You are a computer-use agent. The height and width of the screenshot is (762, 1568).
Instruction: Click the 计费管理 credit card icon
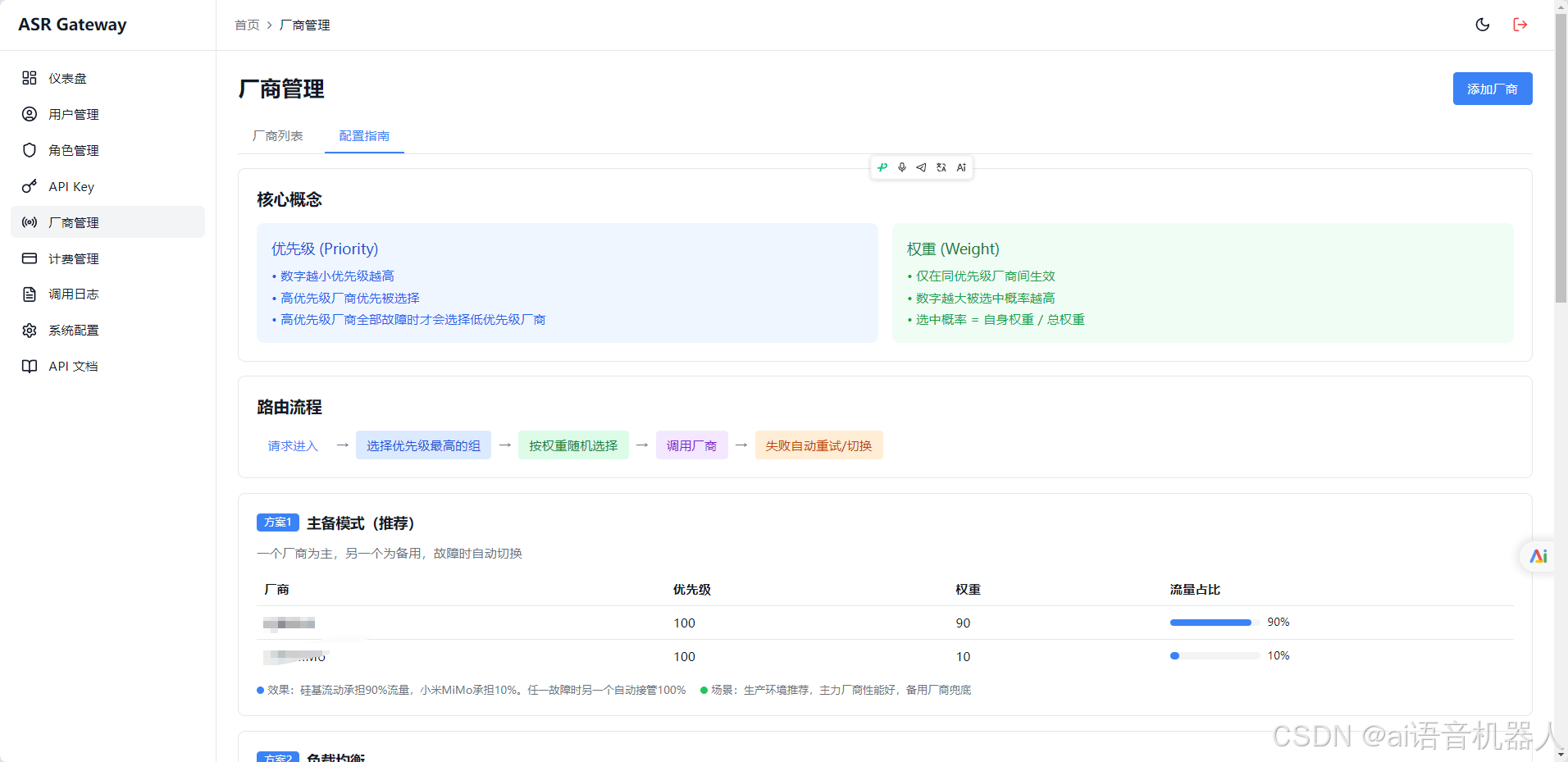point(30,258)
